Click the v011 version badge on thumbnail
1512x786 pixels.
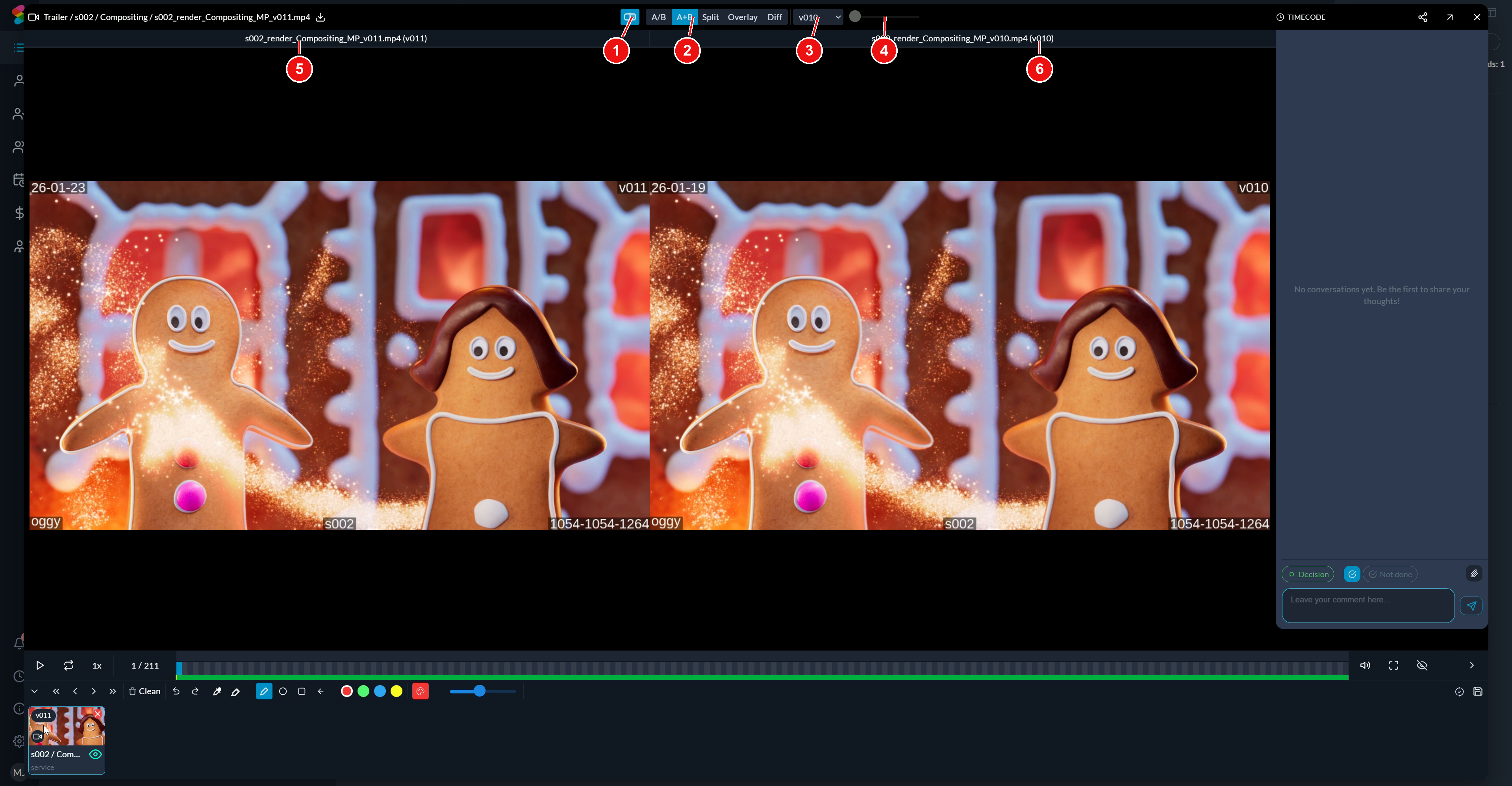pos(43,715)
